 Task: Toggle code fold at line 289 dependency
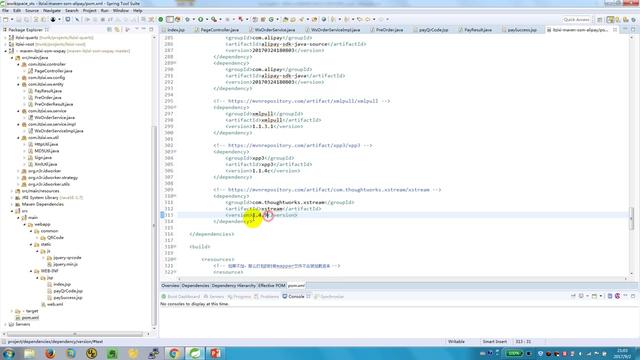point(176,63)
